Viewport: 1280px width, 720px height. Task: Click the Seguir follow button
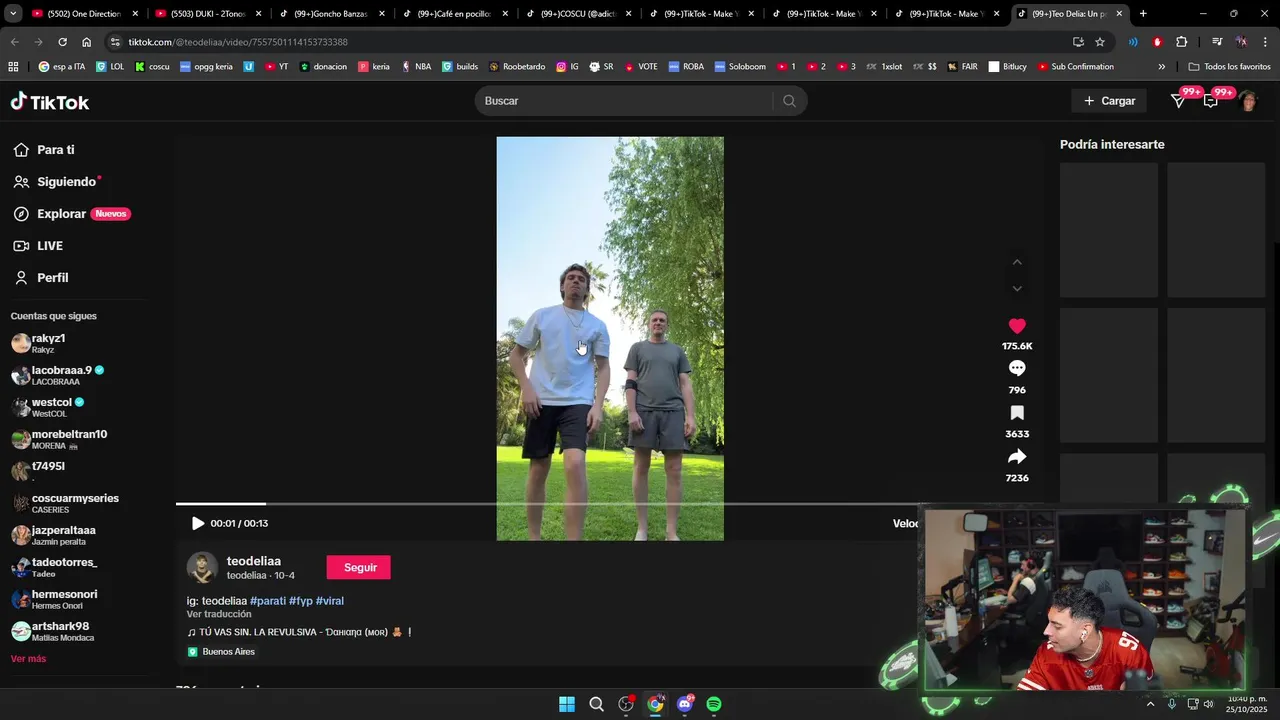pos(359,568)
